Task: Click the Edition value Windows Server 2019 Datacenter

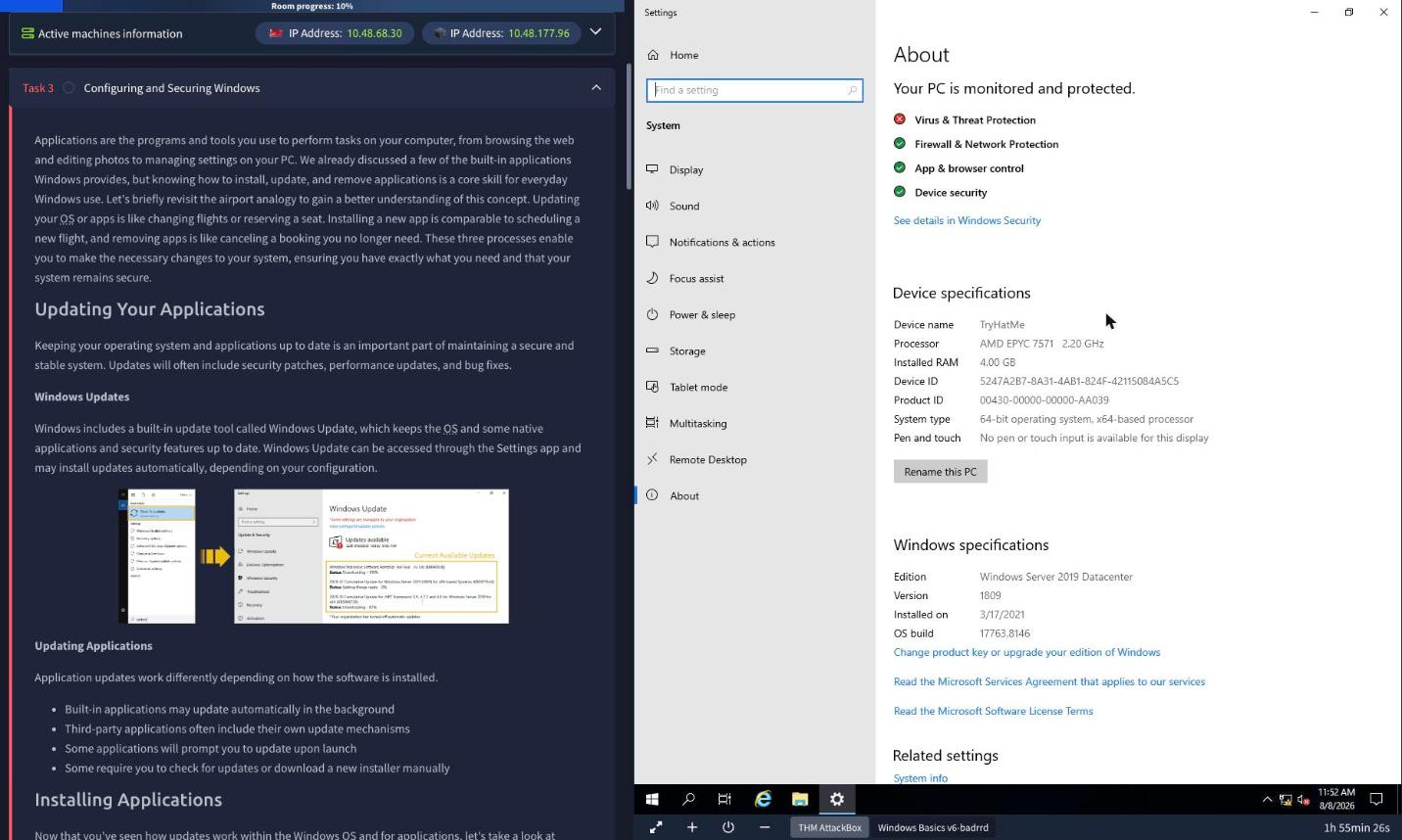Action: point(1056,577)
